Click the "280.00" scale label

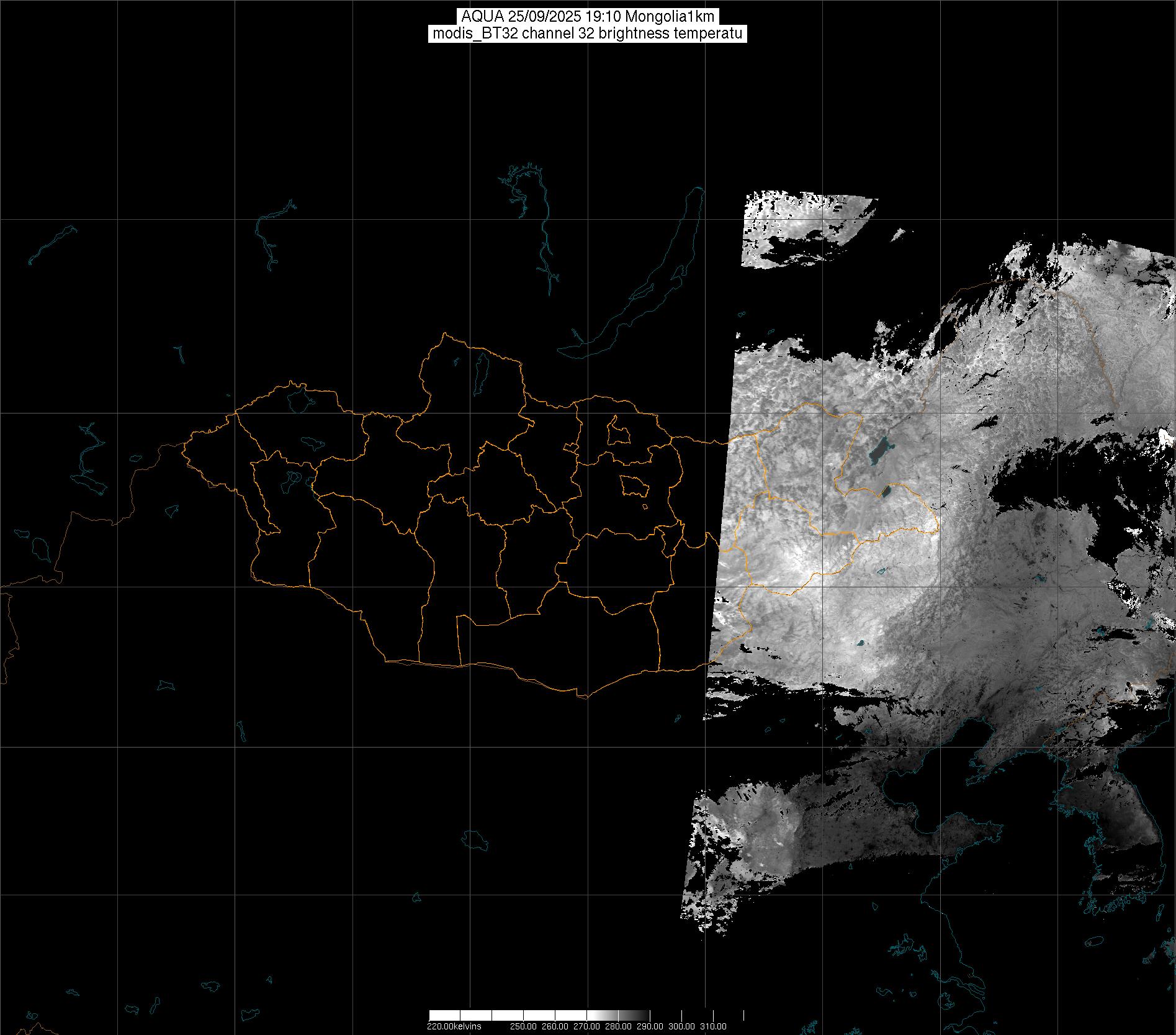(618, 1026)
